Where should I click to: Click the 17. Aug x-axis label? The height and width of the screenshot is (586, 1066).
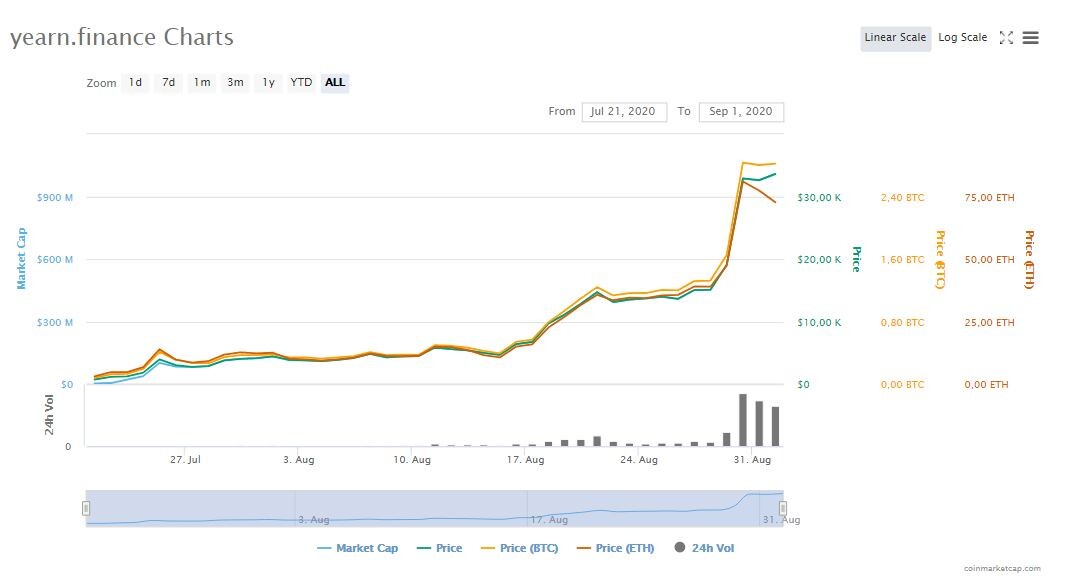pyautogui.click(x=526, y=460)
